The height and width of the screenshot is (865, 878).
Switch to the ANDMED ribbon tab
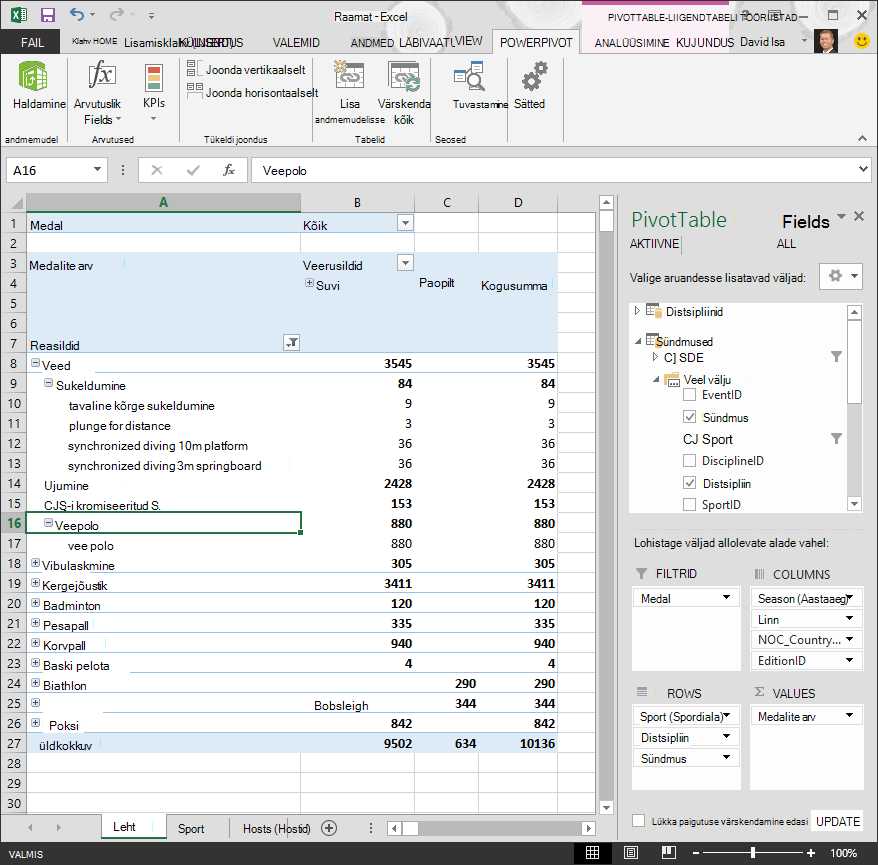pyautogui.click(x=372, y=43)
